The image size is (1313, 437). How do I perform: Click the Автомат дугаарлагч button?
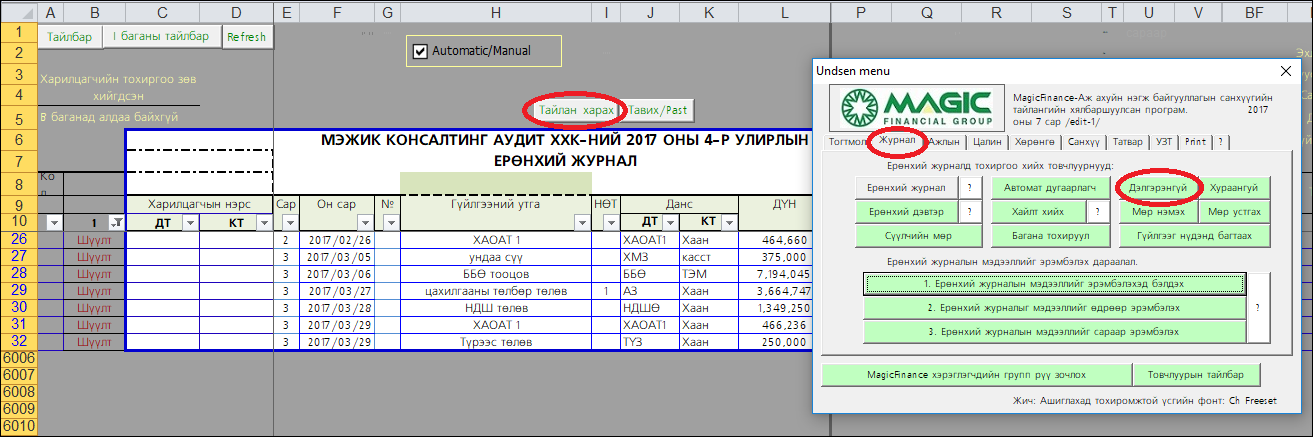(1048, 187)
